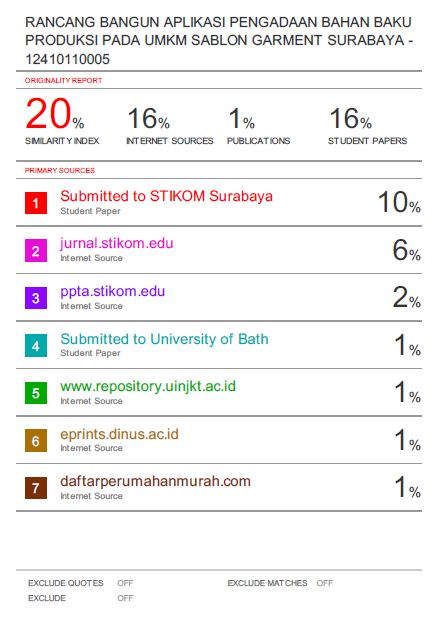
Task: Open the eprints.dinus.ac.id source link
Action: tap(119, 434)
